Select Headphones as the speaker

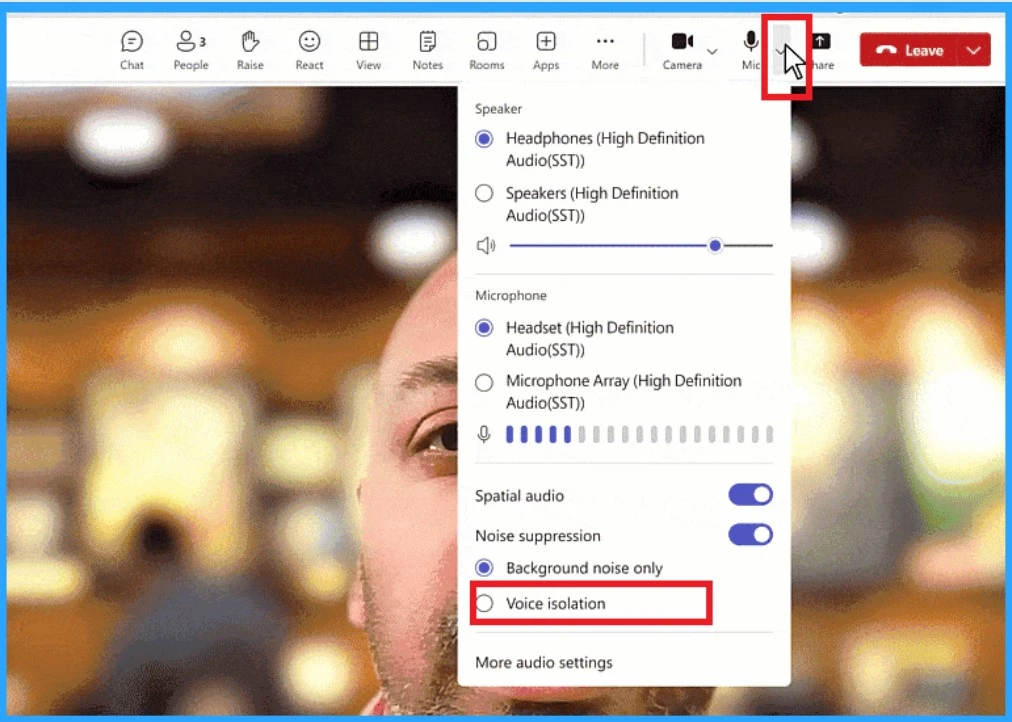[x=591, y=149]
